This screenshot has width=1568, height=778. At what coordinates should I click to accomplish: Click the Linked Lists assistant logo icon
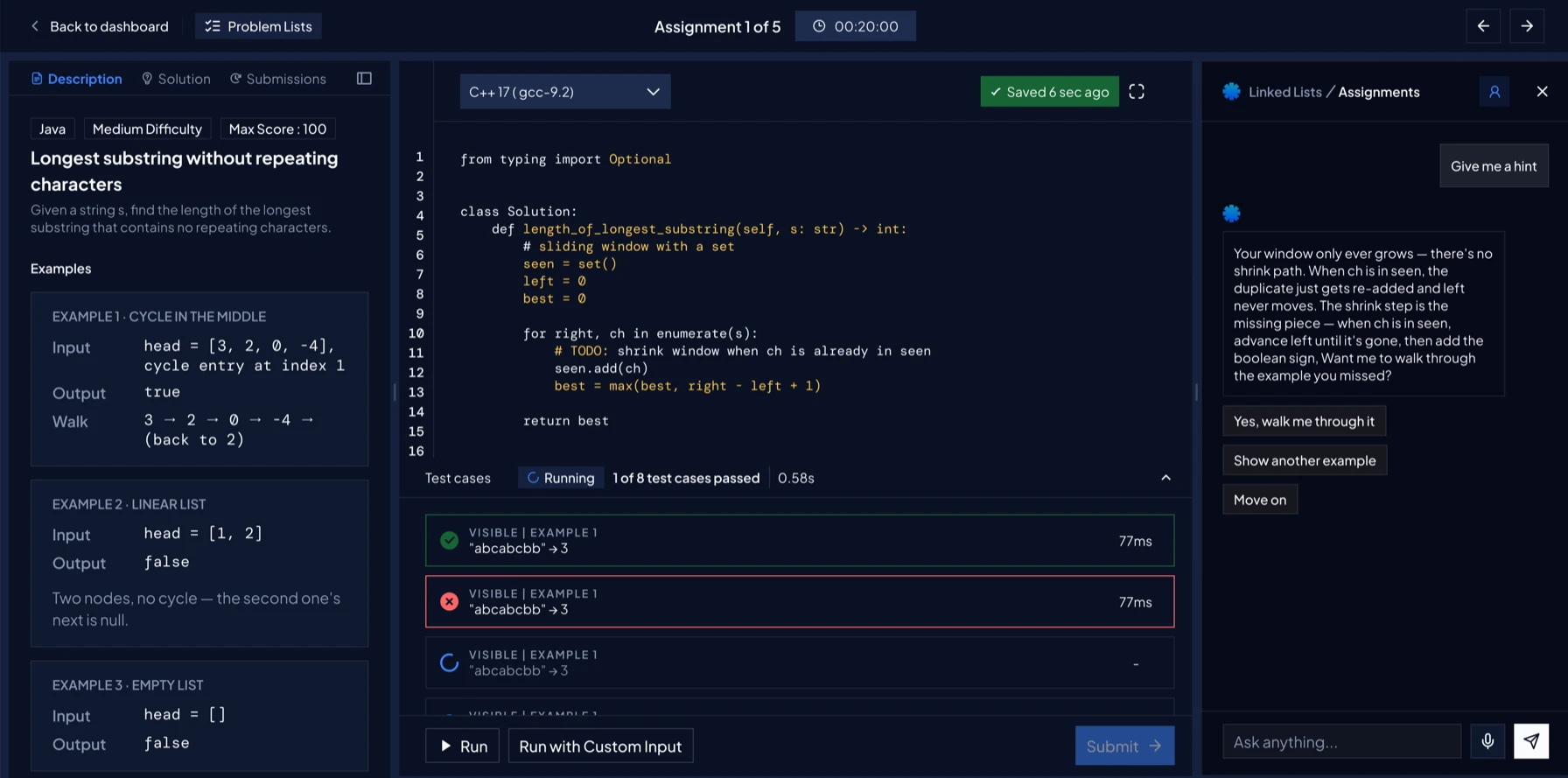point(1231,92)
